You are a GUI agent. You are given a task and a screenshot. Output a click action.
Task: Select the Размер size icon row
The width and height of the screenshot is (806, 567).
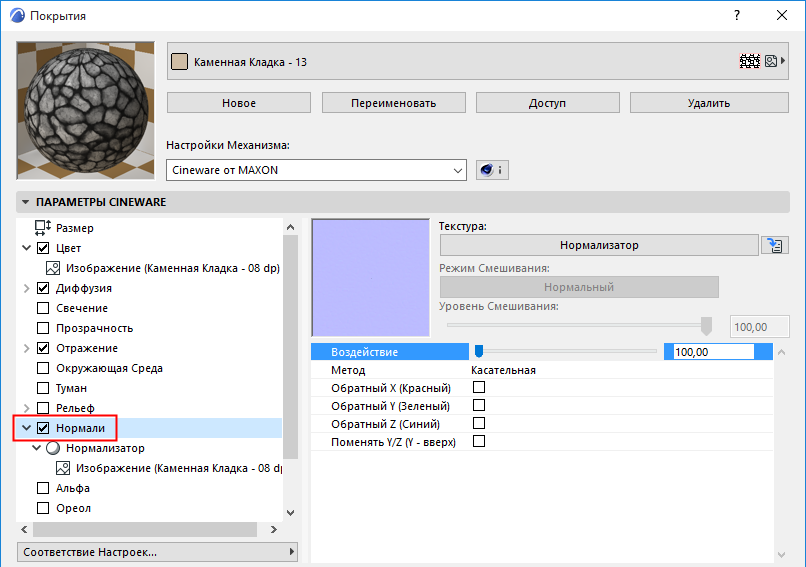click(43, 228)
